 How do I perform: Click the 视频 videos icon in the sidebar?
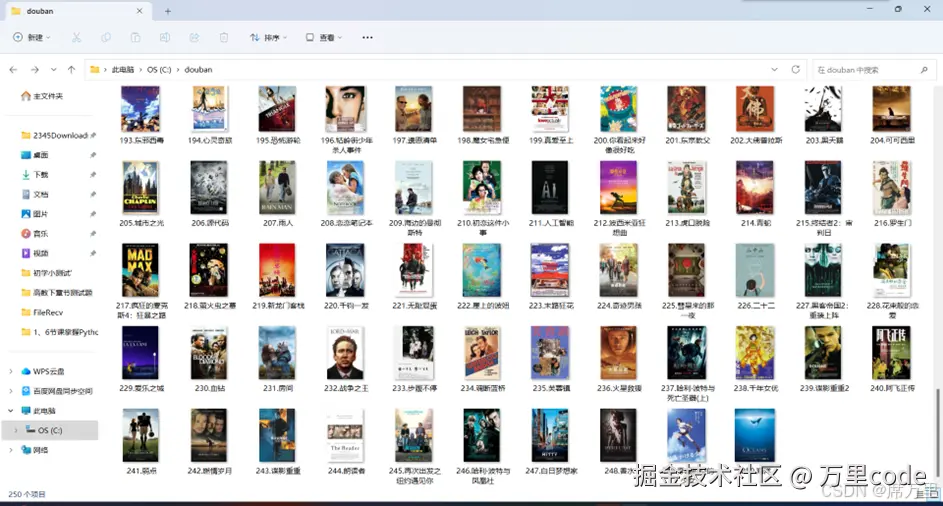[x=26, y=253]
